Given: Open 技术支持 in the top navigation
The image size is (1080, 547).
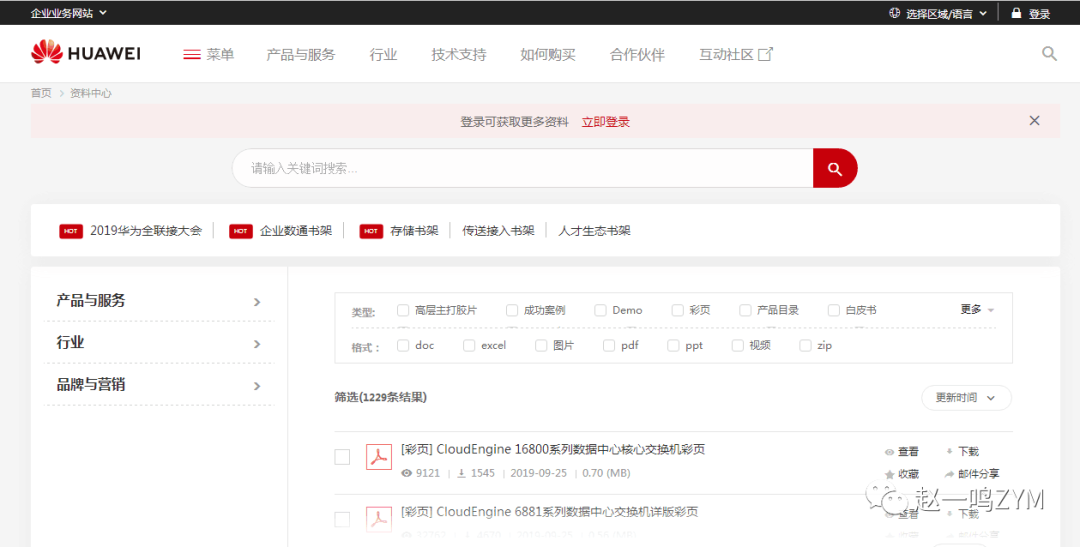Looking at the screenshot, I should [459, 54].
